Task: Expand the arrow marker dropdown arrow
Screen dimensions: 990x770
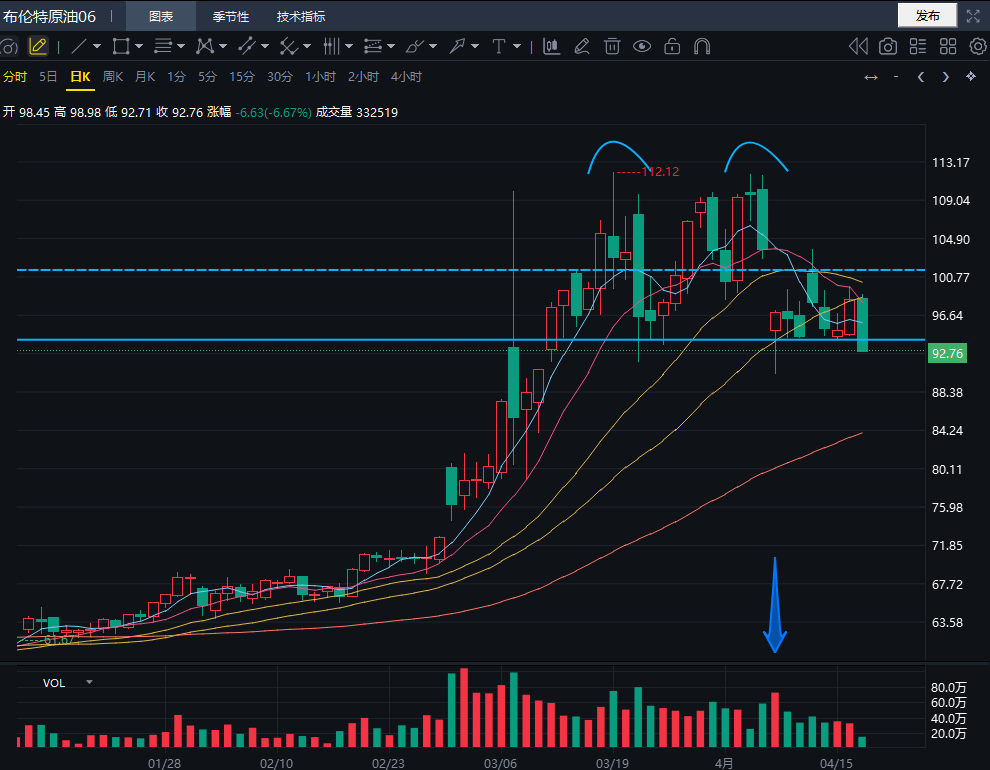Action: [475, 46]
